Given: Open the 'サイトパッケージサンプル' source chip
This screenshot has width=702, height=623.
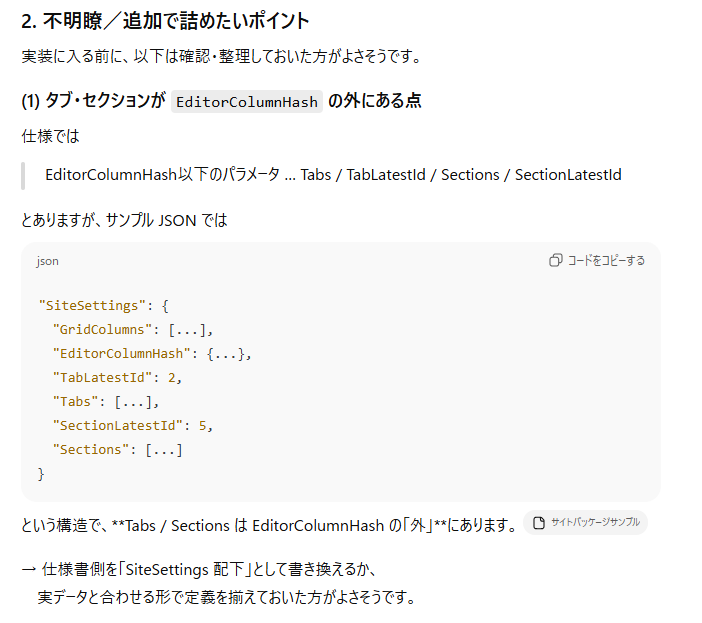Looking at the screenshot, I should (x=585, y=522).
